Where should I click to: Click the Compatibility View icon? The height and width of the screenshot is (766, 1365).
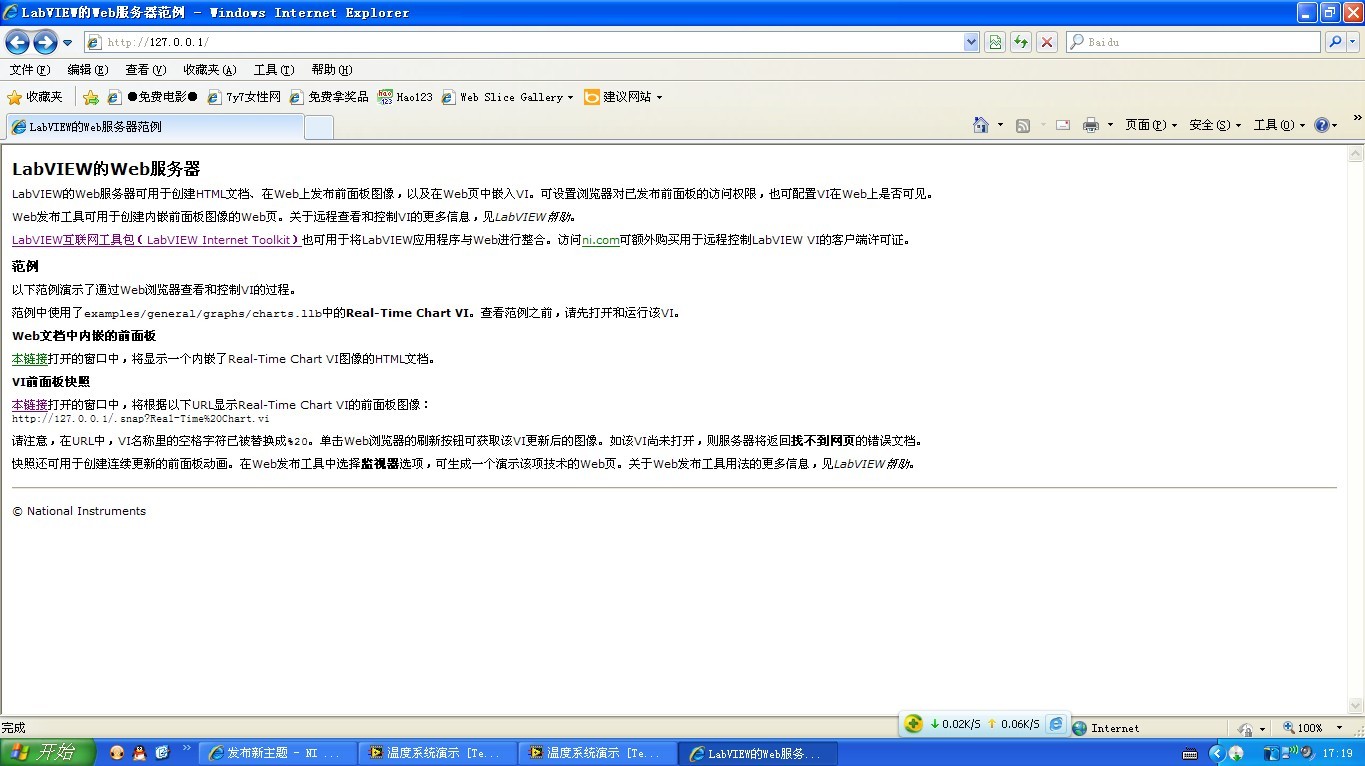click(995, 42)
